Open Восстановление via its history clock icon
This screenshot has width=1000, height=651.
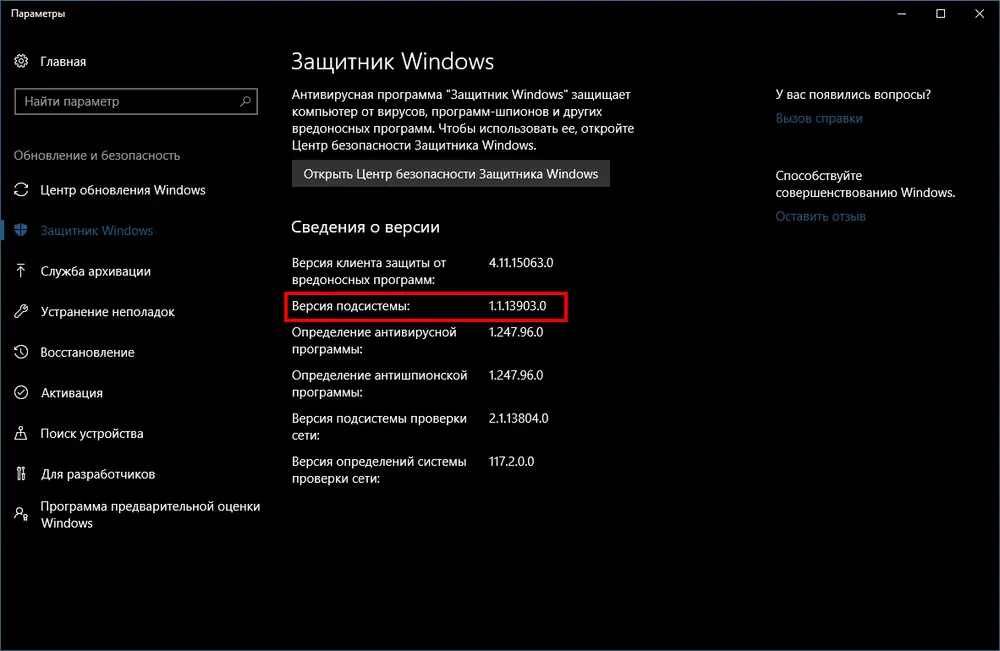(22, 352)
